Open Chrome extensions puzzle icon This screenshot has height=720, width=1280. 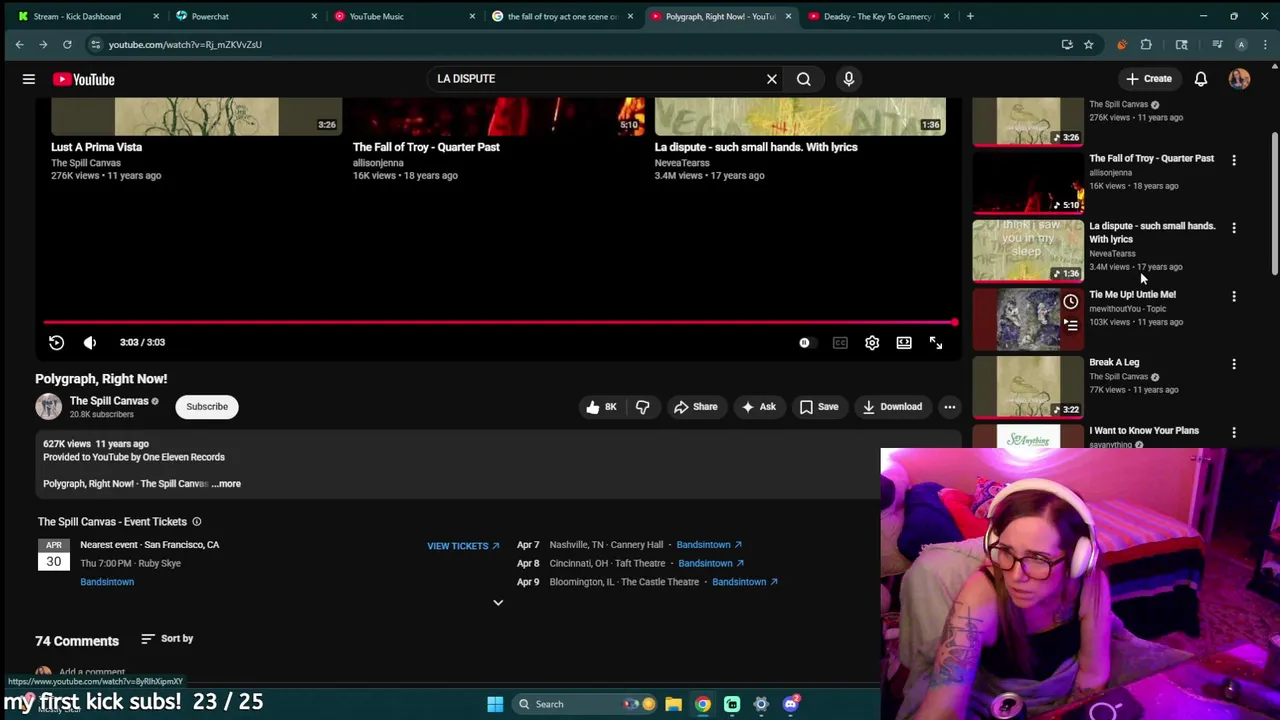(x=1146, y=44)
